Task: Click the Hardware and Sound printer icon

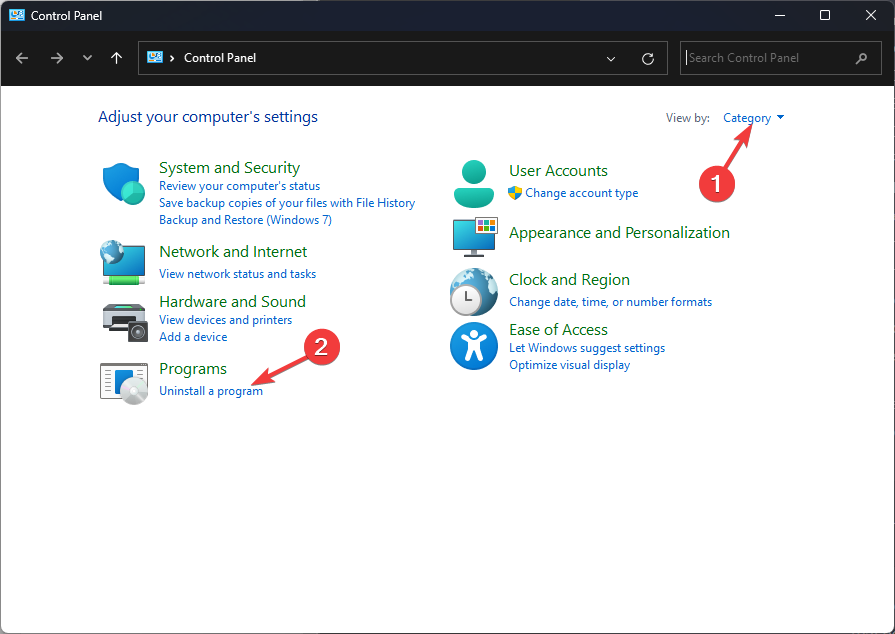Action: pos(125,322)
